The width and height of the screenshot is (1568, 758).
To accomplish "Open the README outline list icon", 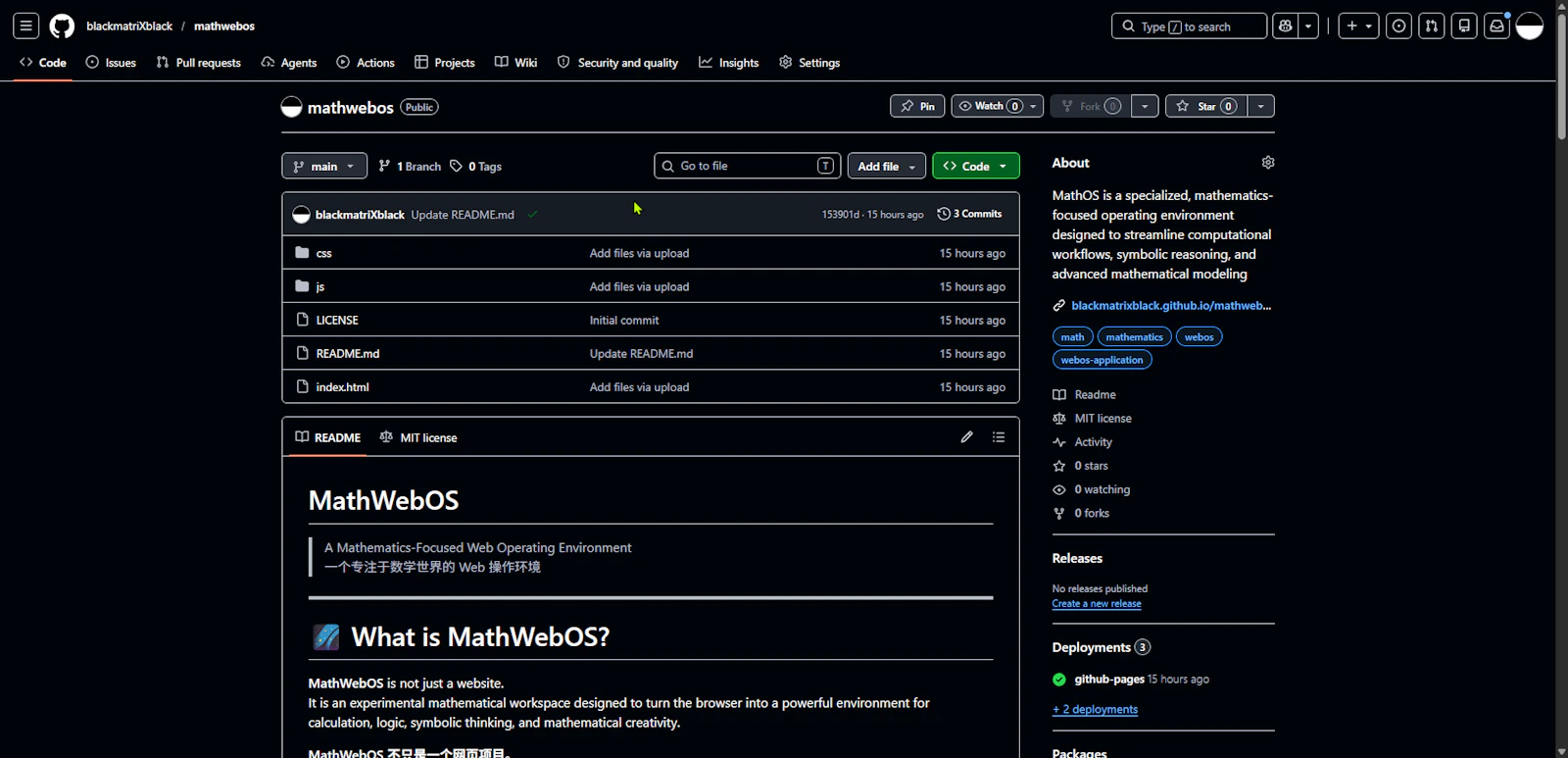I will coord(999,437).
